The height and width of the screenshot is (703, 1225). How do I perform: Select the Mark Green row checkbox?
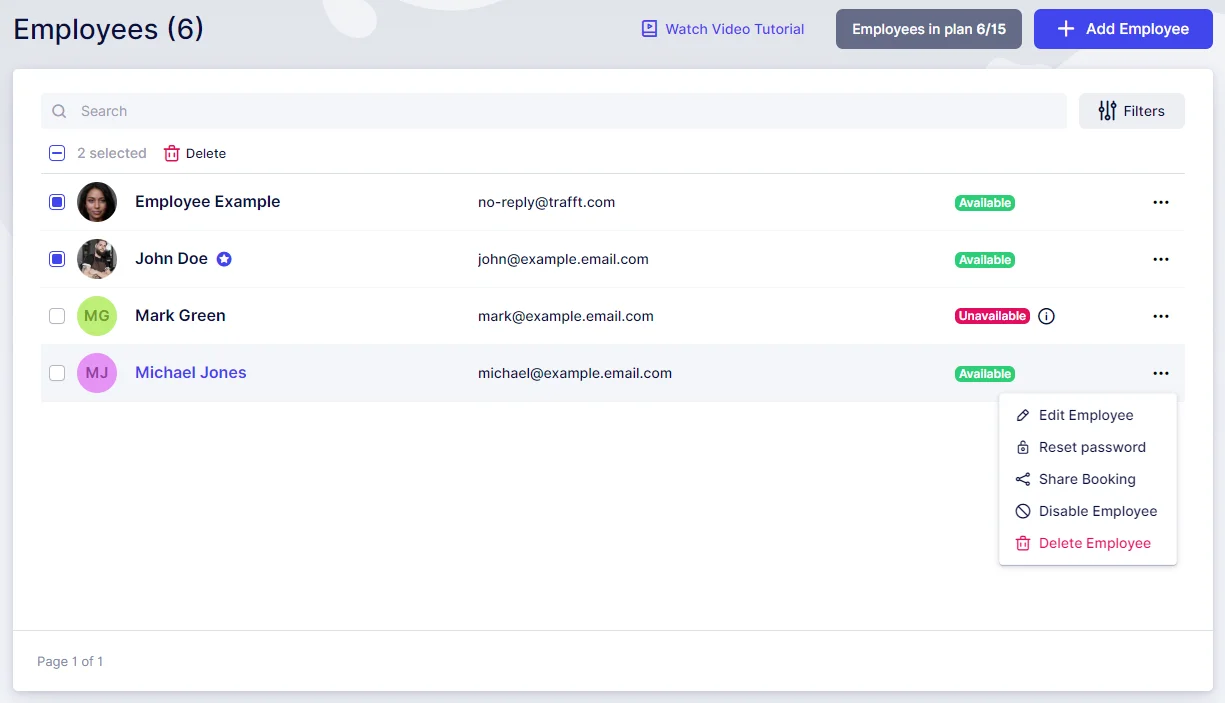[57, 316]
